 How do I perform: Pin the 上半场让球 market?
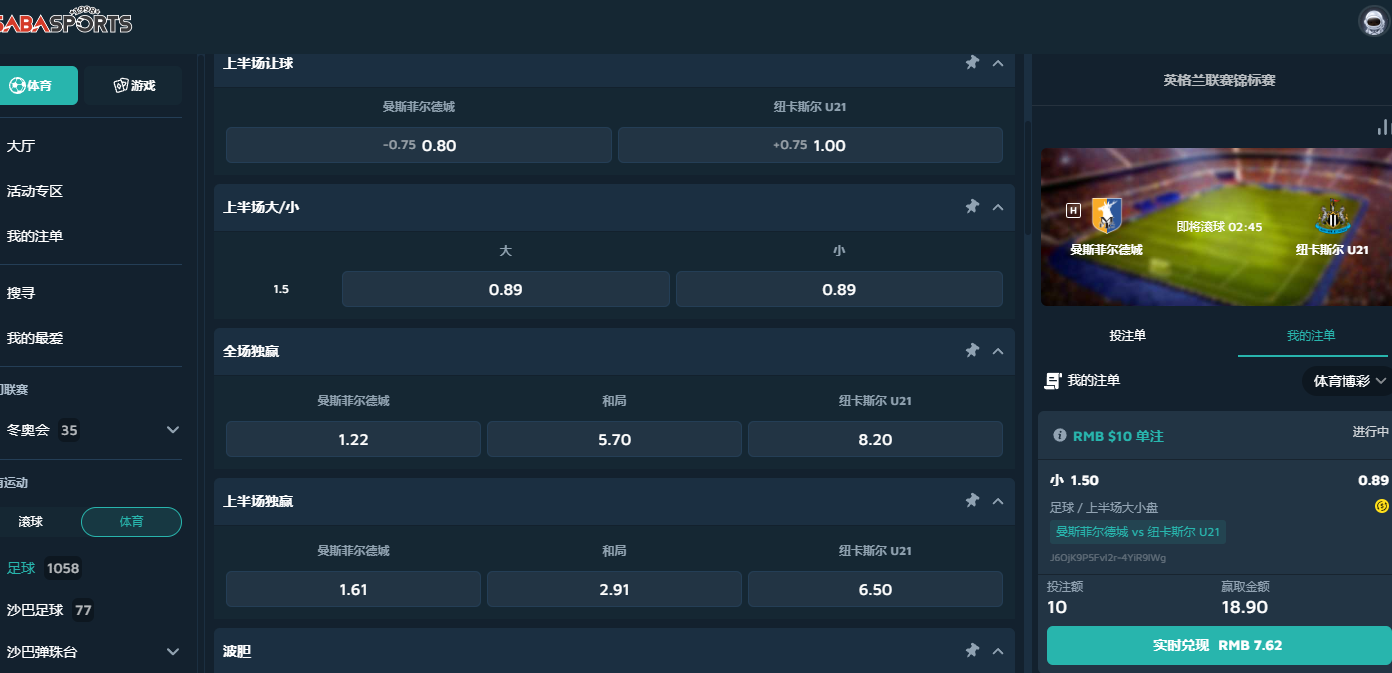point(971,63)
